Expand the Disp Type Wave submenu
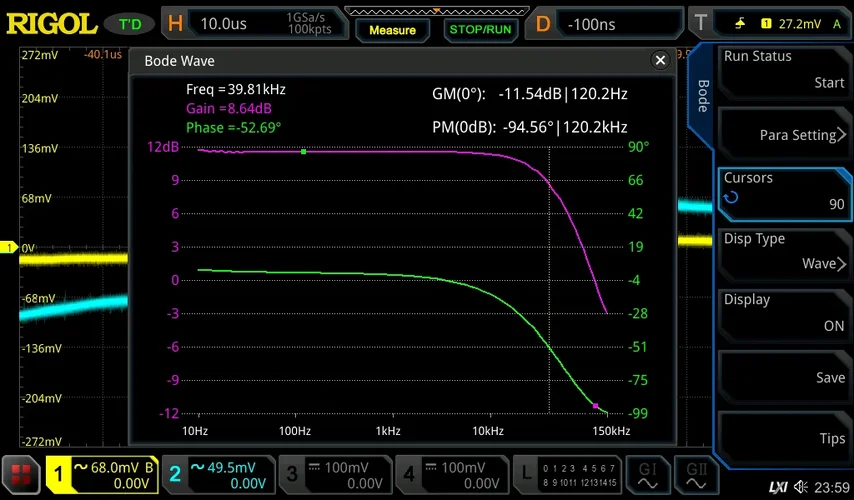Image resolution: width=854 pixels, height=500 pixels. (x=783, y=253)
